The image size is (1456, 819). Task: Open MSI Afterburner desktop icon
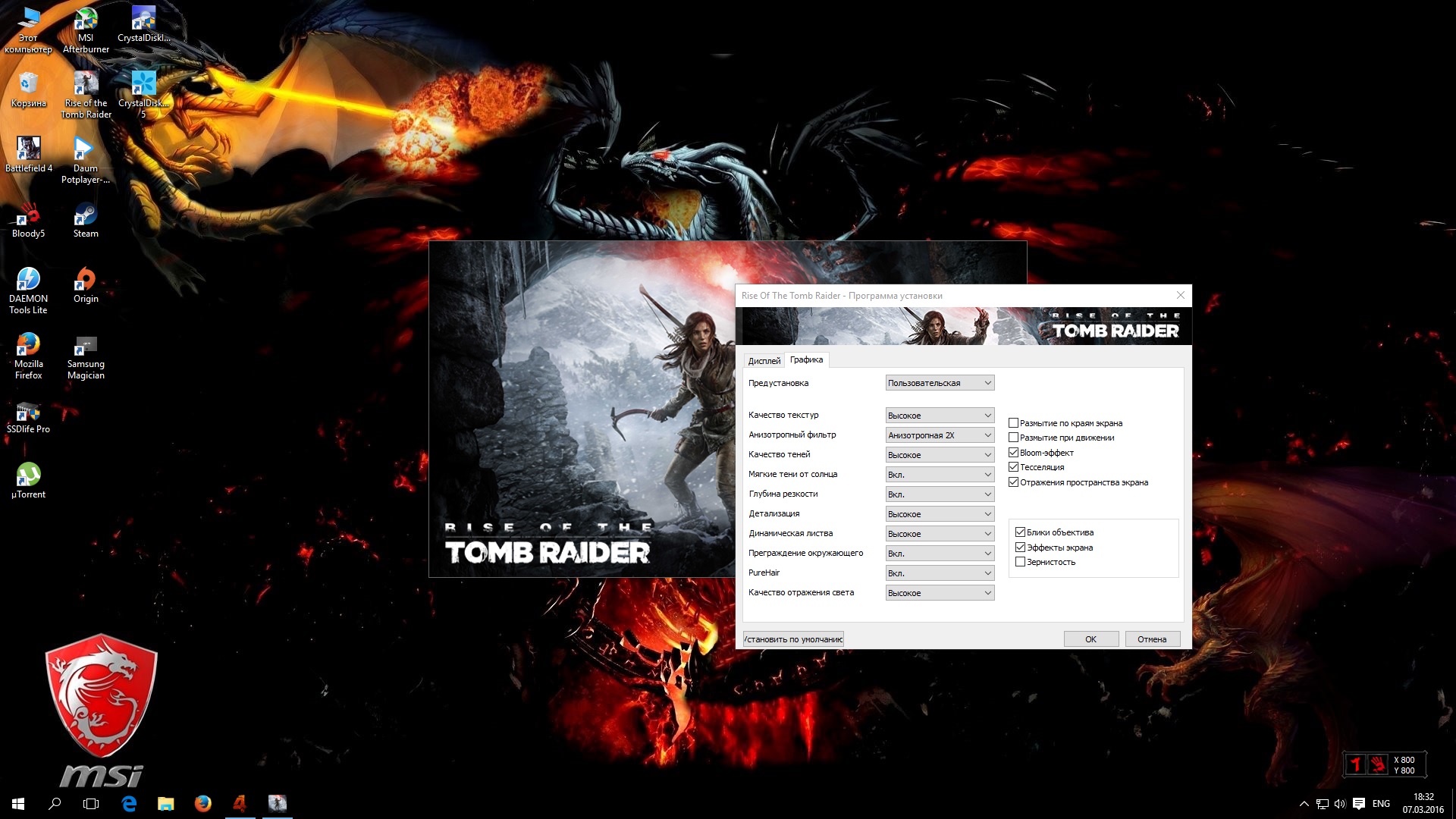pyautogui.click(x=86, y=30)
